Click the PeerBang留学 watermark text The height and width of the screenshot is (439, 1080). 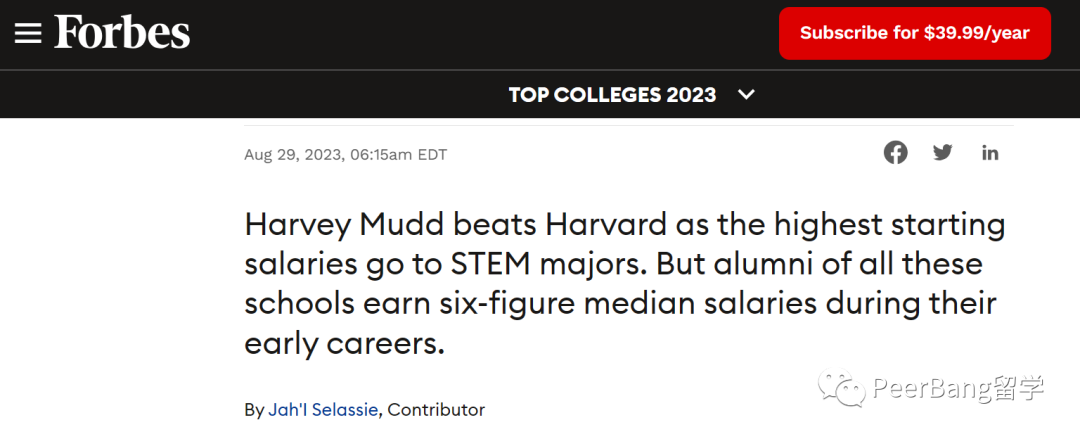coord(958,389)
